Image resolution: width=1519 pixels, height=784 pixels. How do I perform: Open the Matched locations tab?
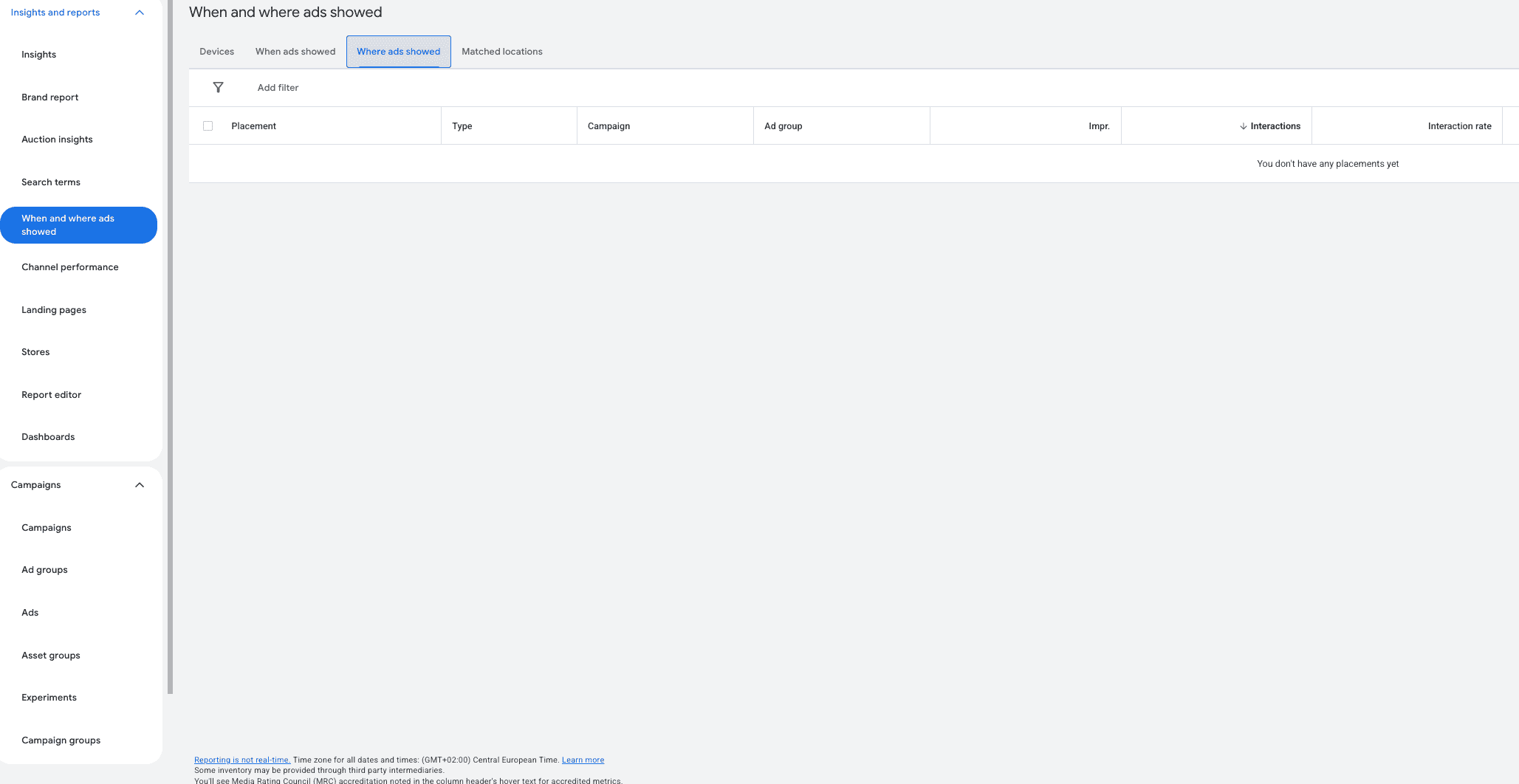[502, 52]
